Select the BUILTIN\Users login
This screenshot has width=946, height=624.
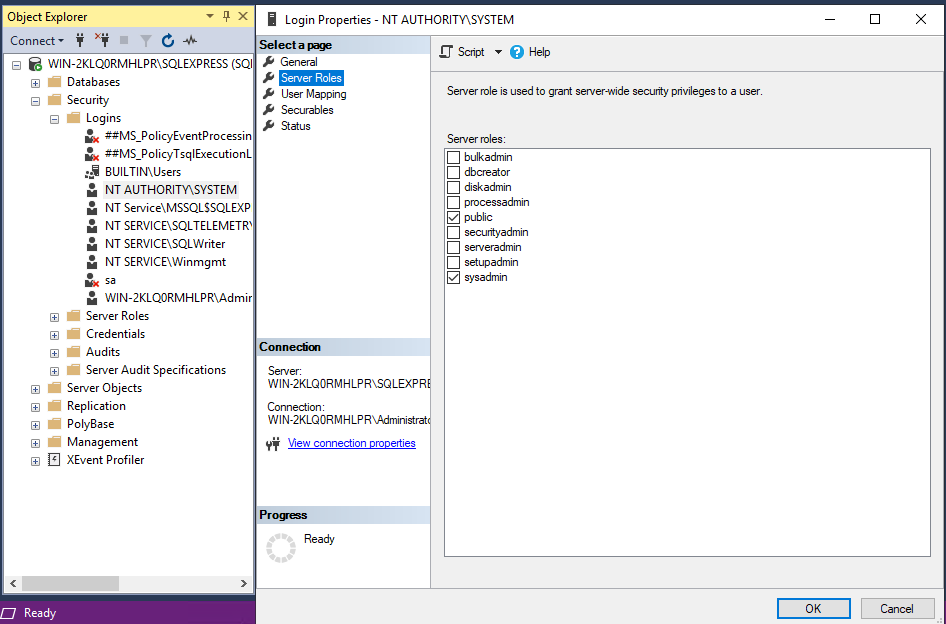(142, 172)
